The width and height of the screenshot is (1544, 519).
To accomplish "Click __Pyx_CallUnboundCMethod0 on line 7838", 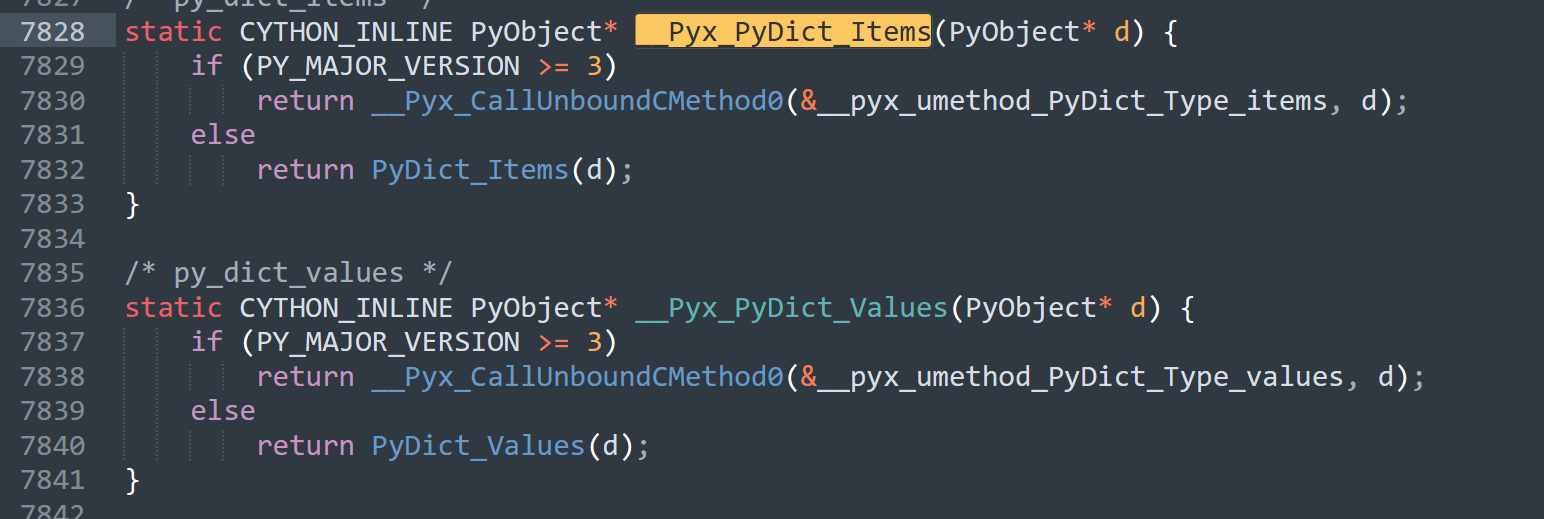I will 577,377.
